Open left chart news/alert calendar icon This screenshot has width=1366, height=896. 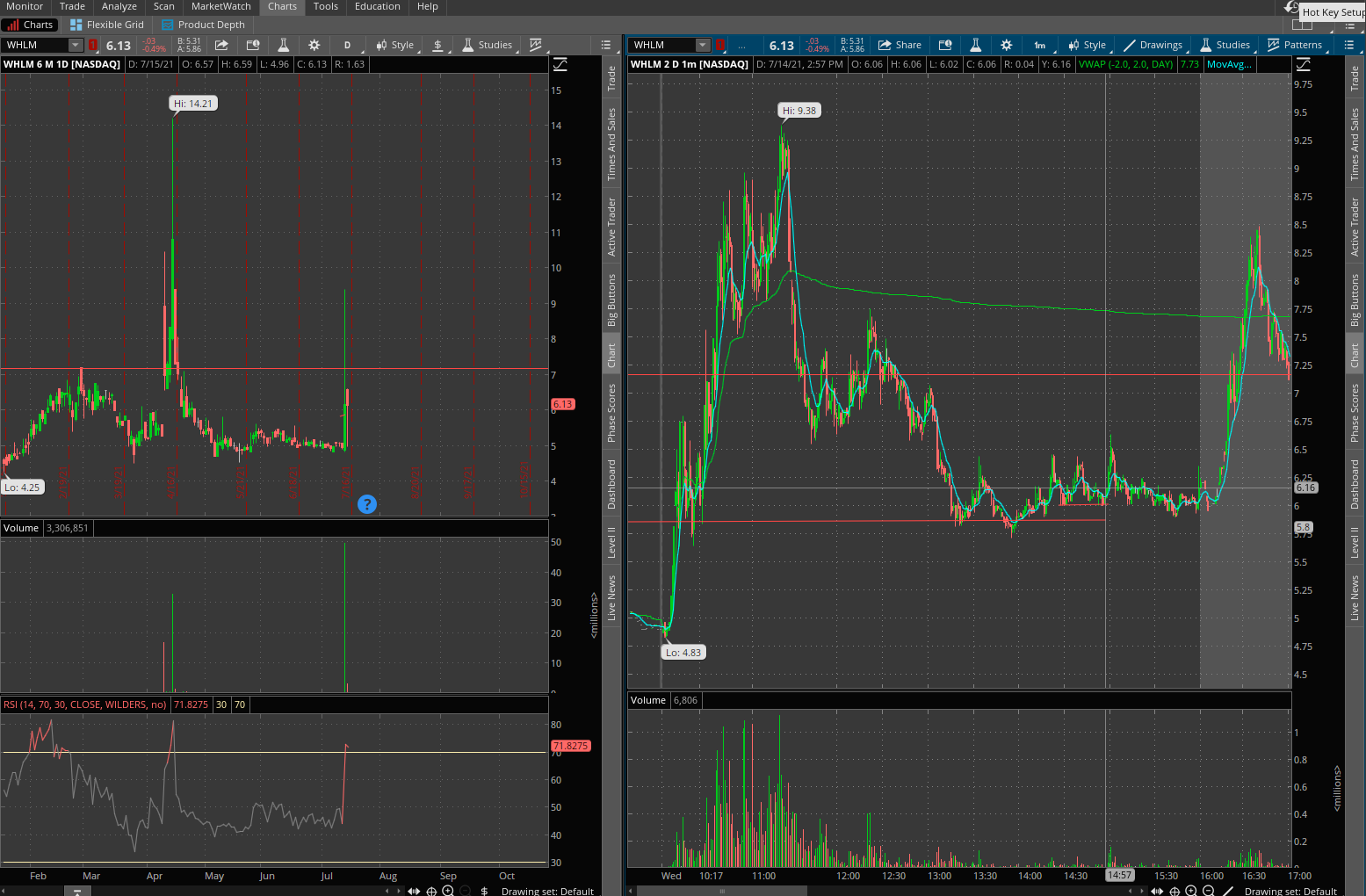point(253,45)
